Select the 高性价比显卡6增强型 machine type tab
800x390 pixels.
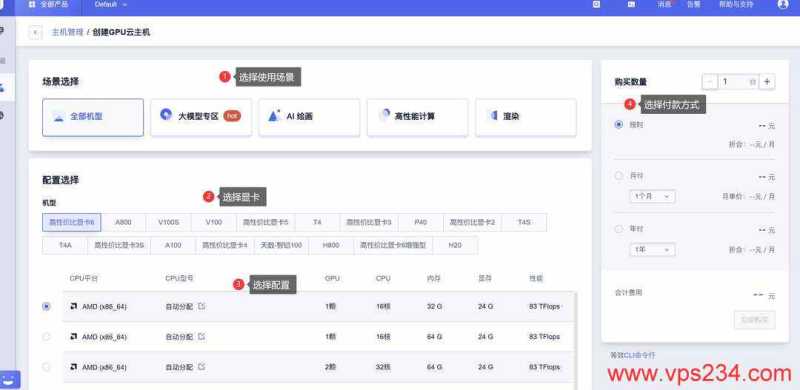[393, 245]
